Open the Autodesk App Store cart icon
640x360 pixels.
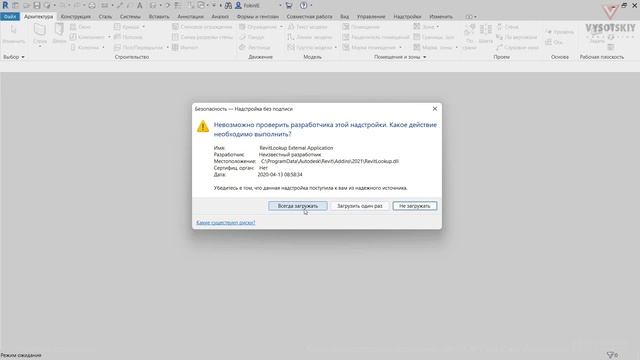289,5
